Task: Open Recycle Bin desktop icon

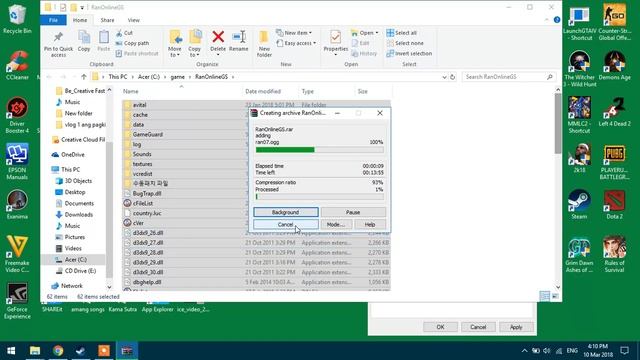Action: [17, 18]
